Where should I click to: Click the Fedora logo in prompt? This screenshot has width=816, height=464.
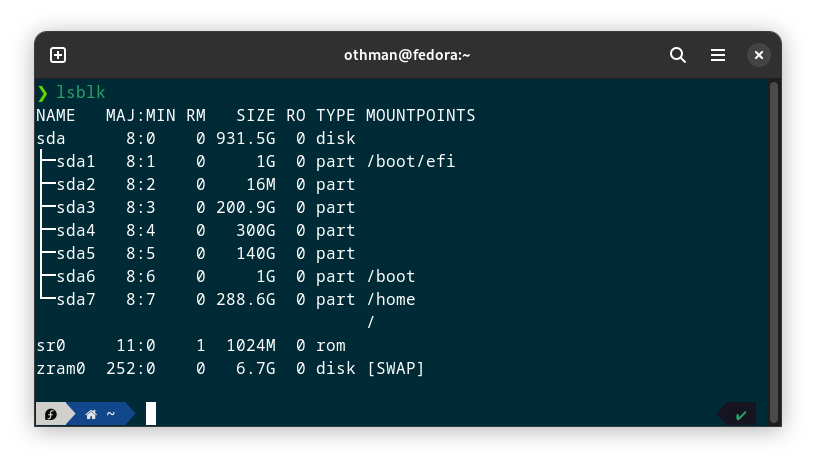coord(51,414)
